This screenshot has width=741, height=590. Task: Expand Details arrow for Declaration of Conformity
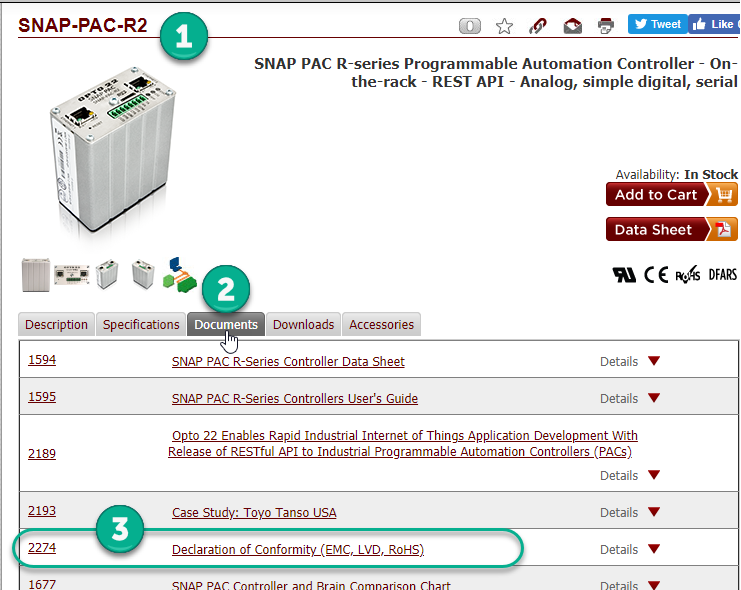pos(654,548)
